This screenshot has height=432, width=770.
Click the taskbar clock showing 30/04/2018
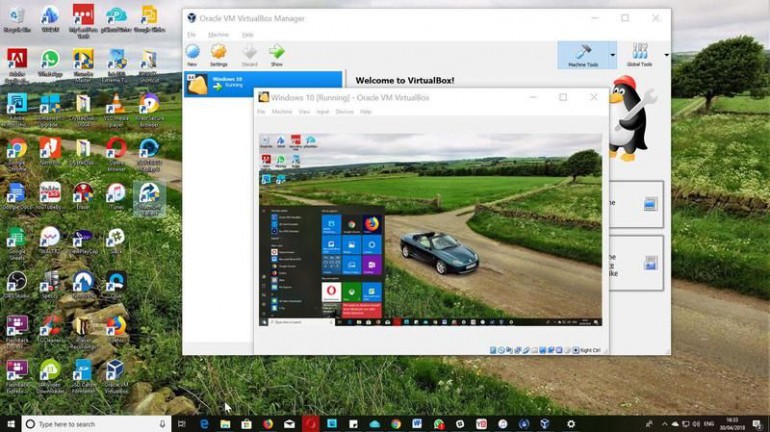point(732,424)
